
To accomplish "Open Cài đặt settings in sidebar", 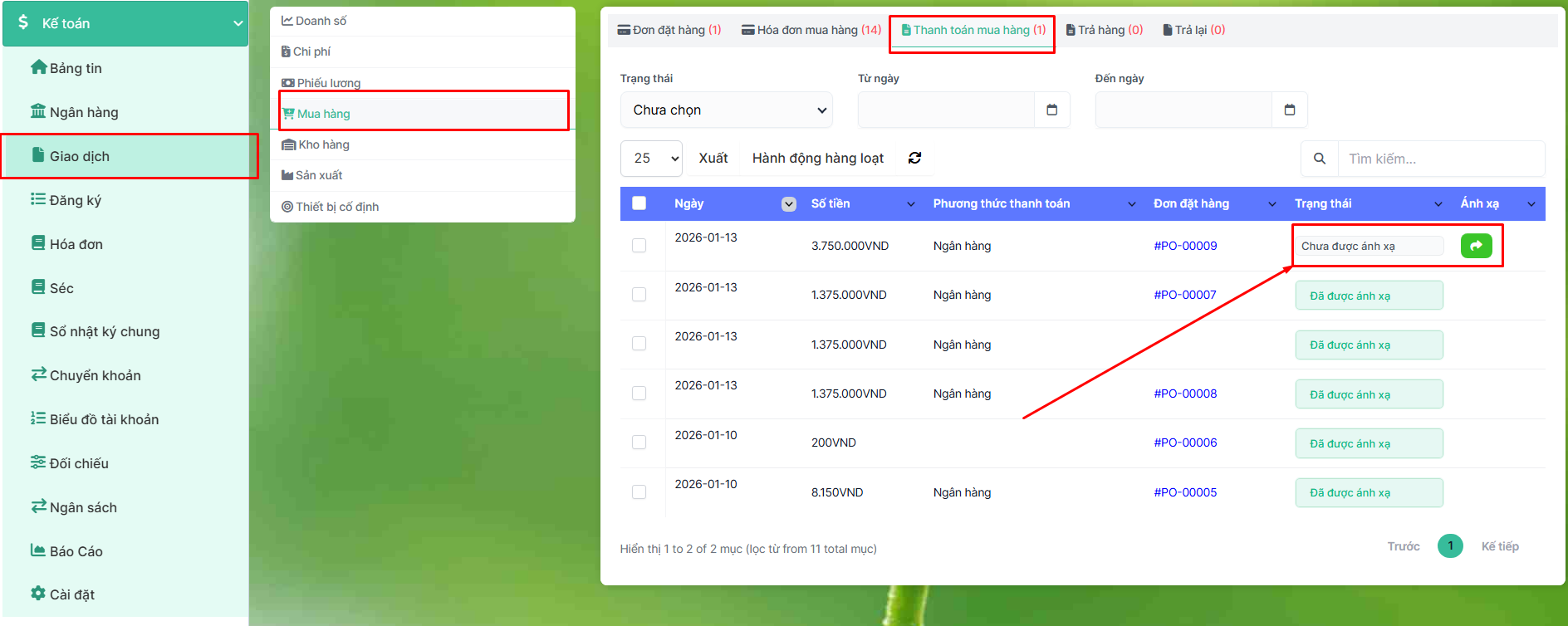I will click(71, 594).
